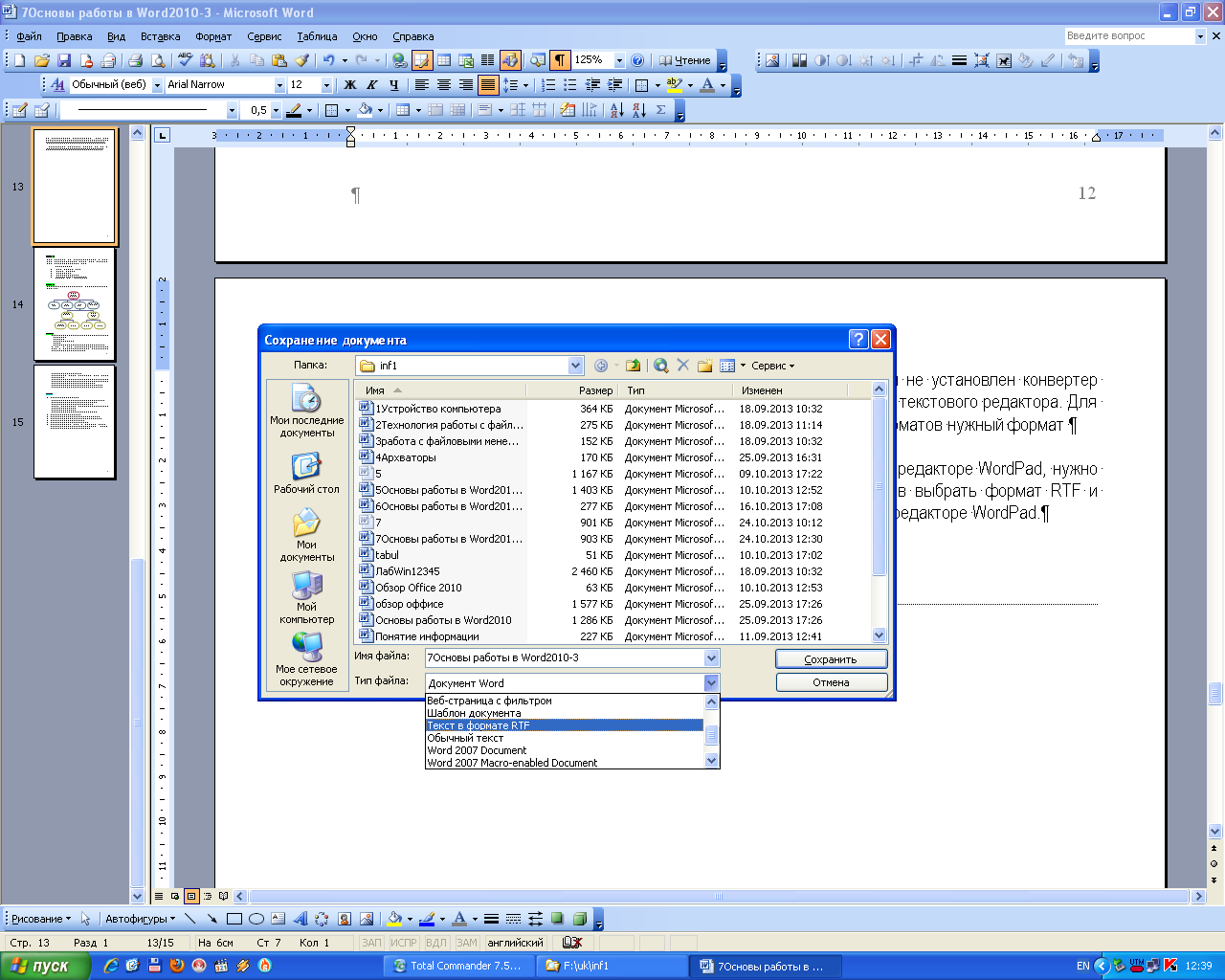Open the Рисование drawing menu button
This screenshot has width=1225, height=980.
(40, 919)
